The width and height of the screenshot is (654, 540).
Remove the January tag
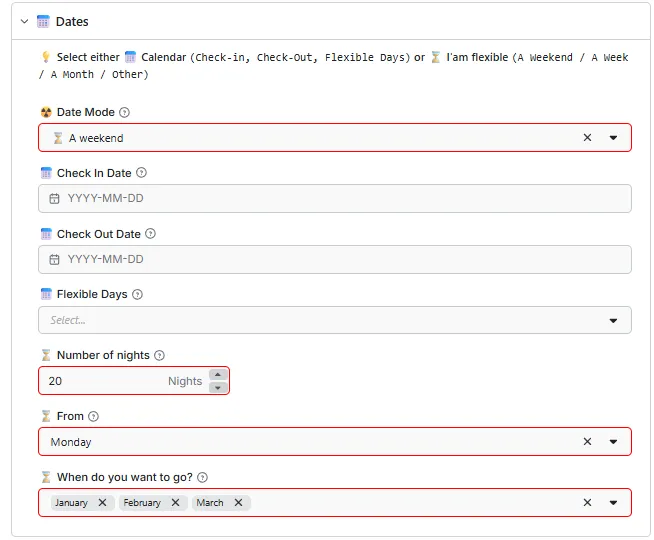[102, 503]
